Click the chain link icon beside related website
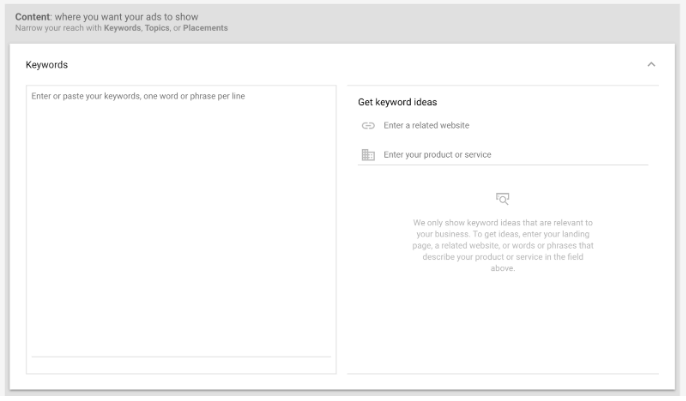Viewport: 686px width, 401px height. click(368, 126)
